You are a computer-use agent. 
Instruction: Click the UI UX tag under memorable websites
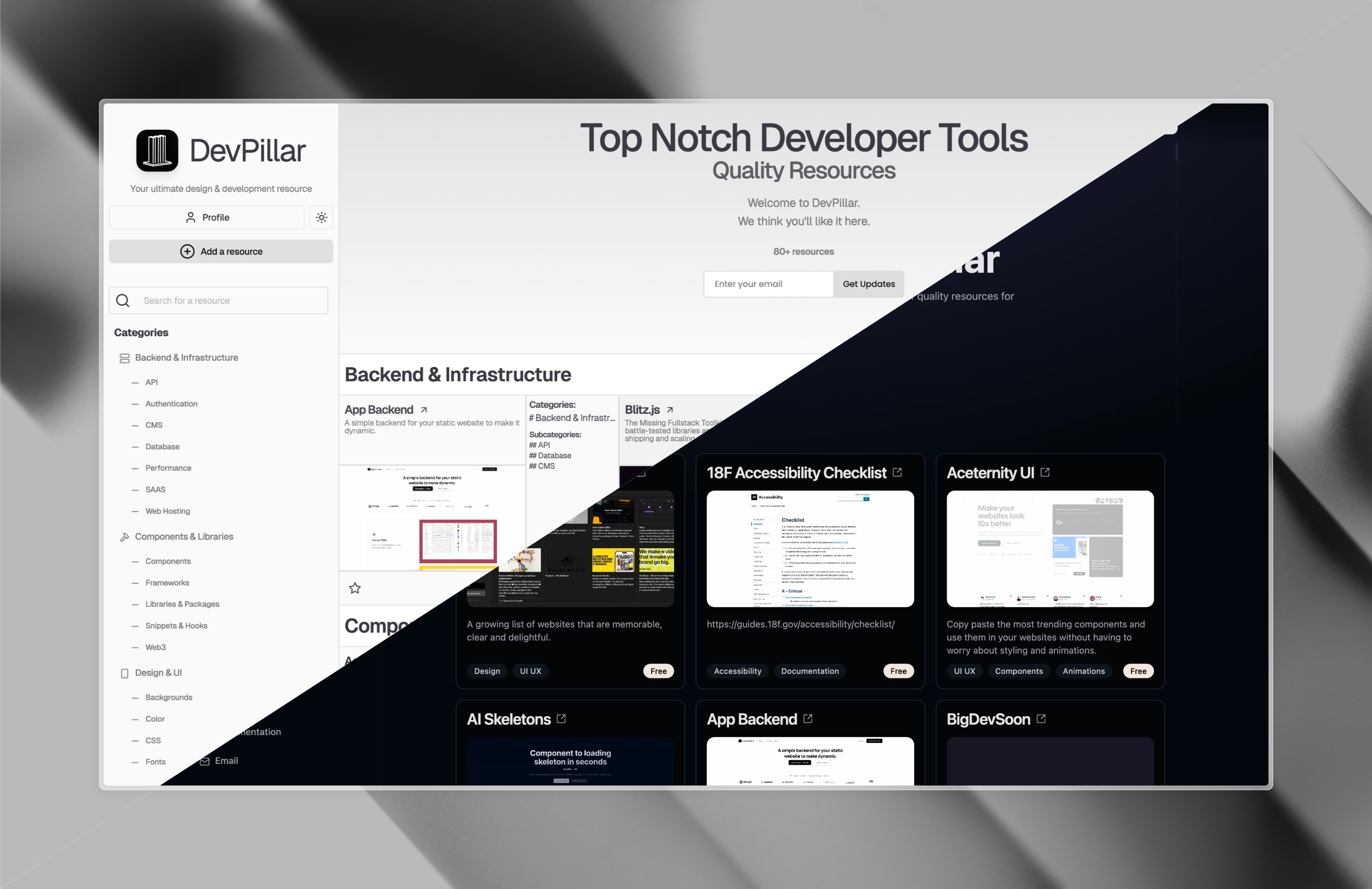tap(530, 671)
